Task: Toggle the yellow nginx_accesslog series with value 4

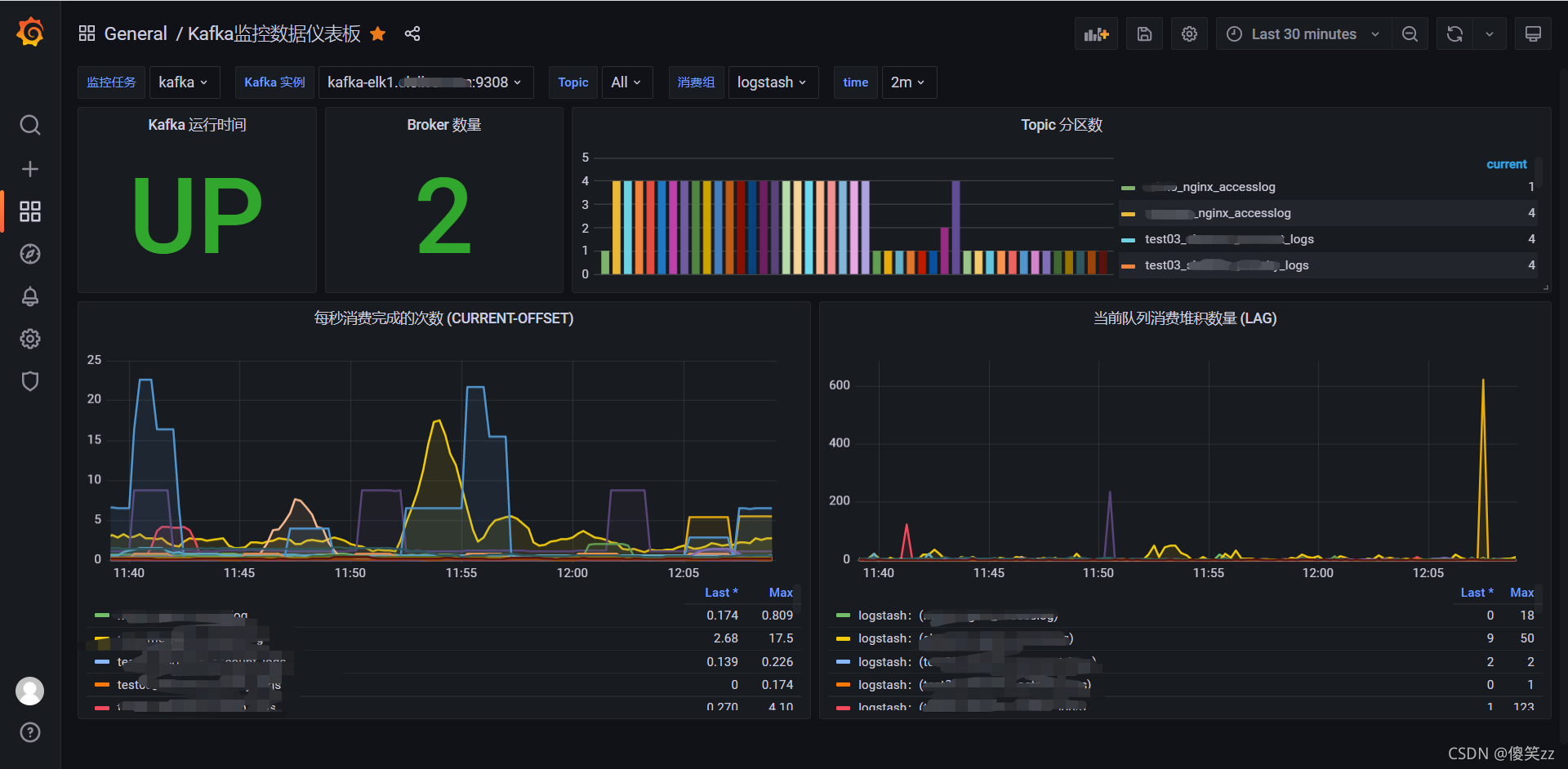Action: pos(1218,213)
